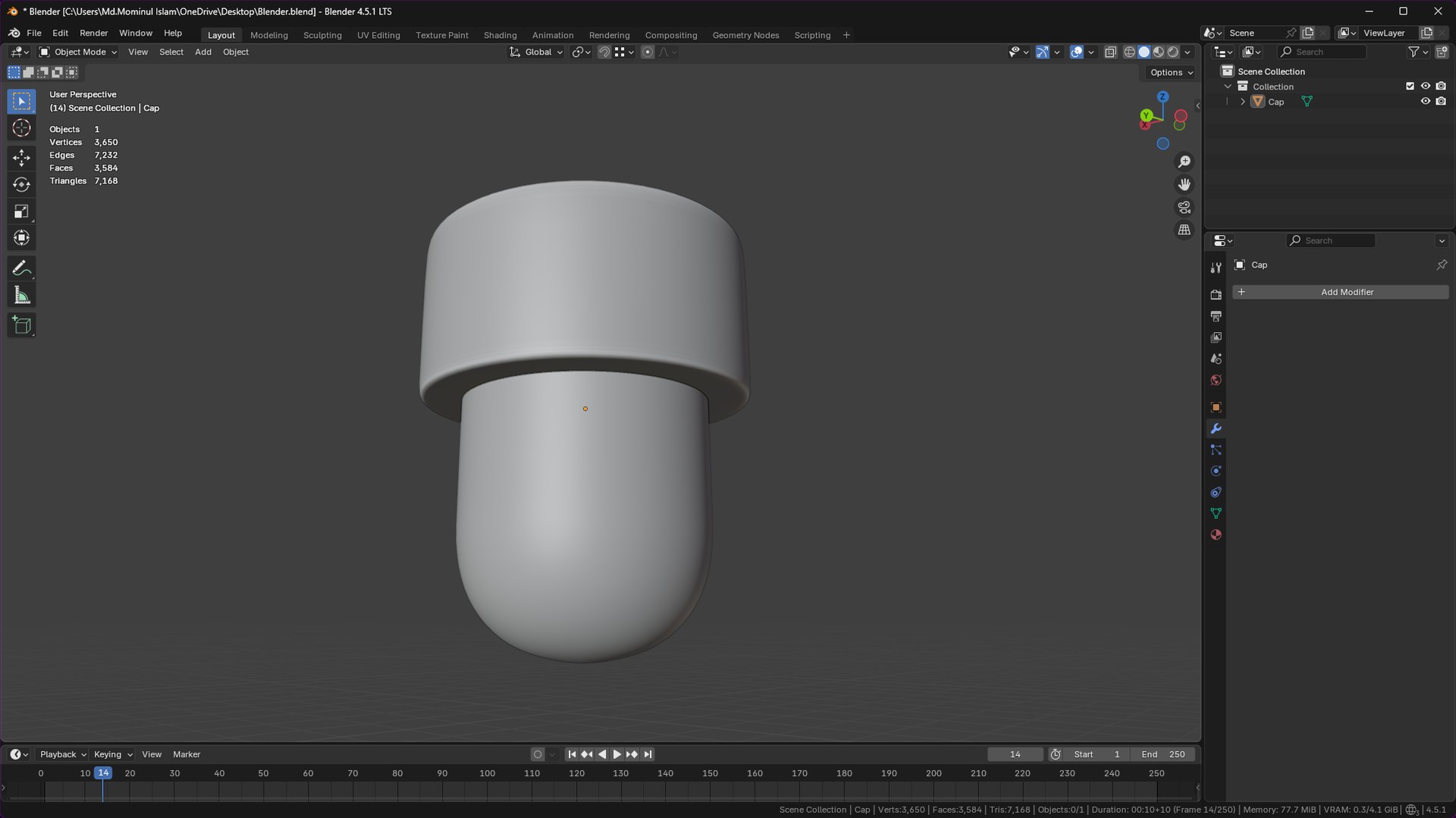Select the Cursor tool in toolbar

pos(21,128)
